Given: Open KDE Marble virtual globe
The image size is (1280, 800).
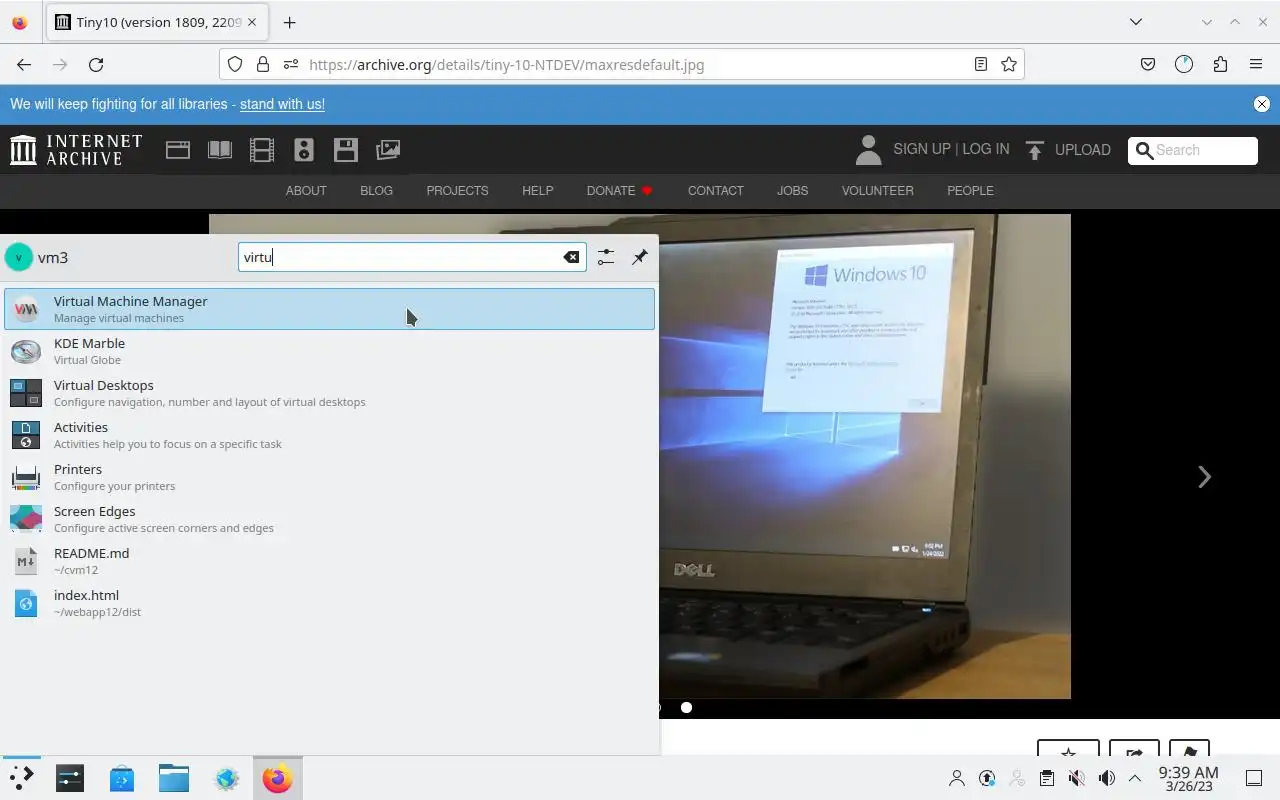Looking at the screenshot, I should click(329, 351).
